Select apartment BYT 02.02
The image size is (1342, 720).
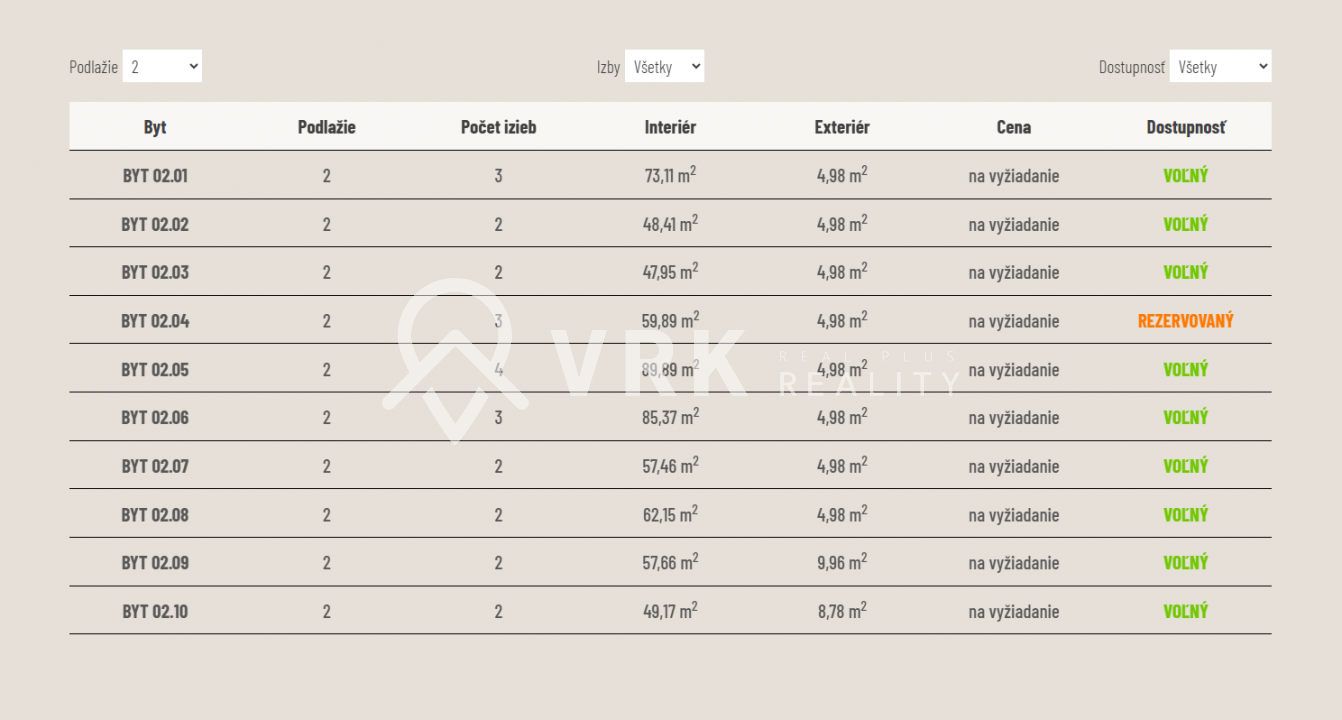(x=155, y=224)
